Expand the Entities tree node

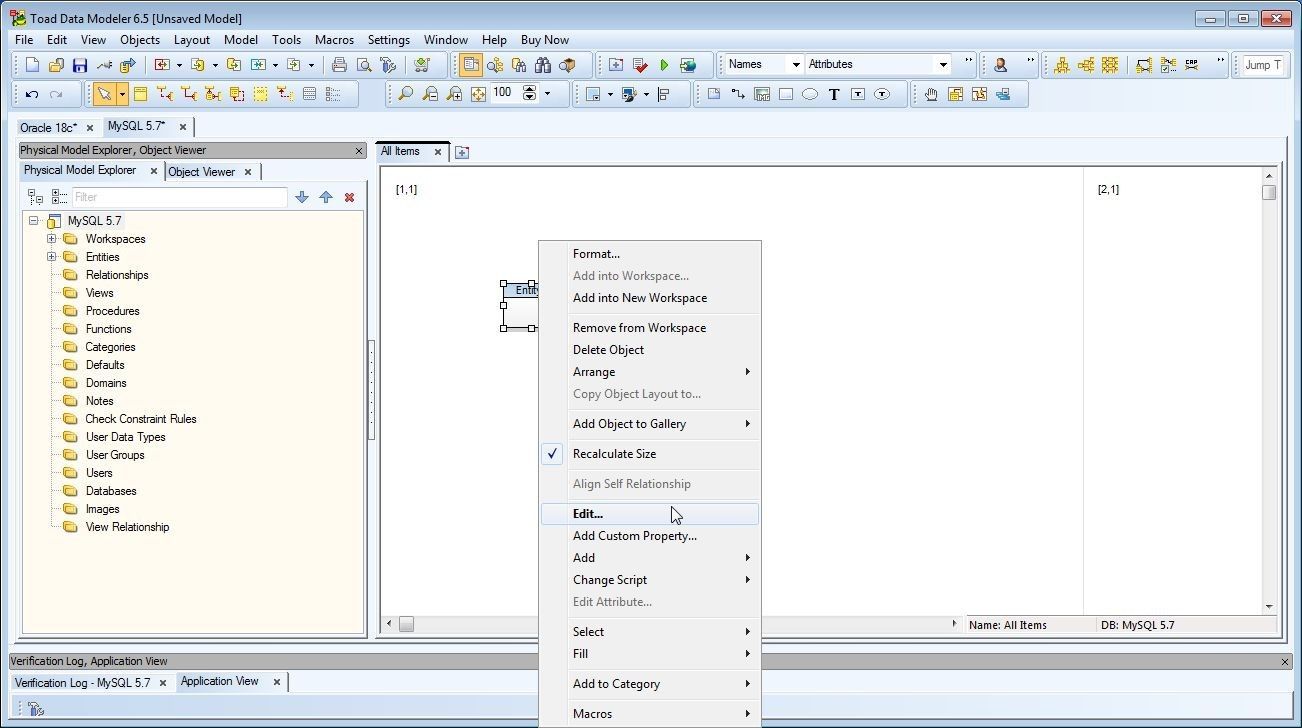pos(51,257)
